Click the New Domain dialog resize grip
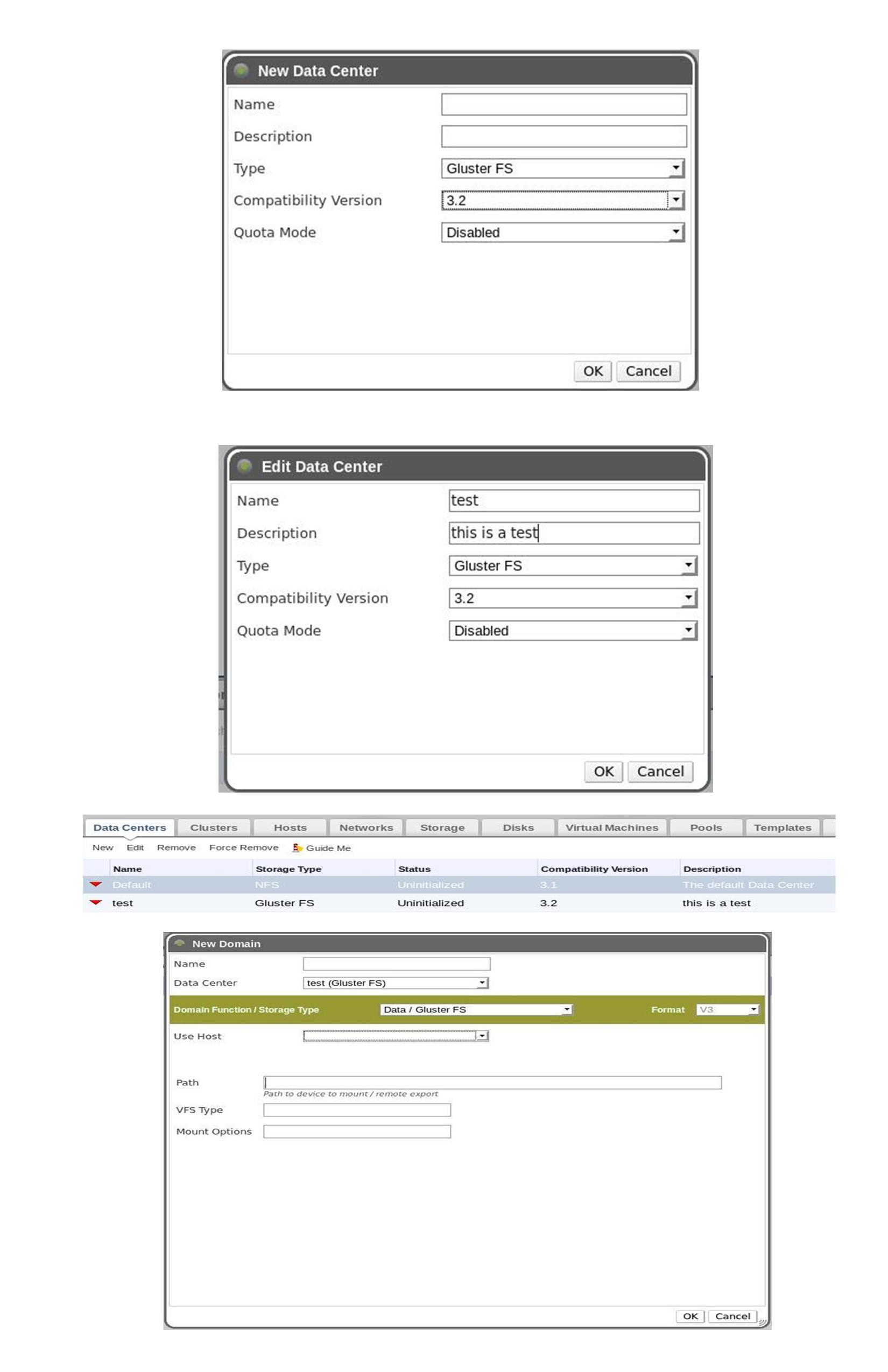 tap(762, 1322)
